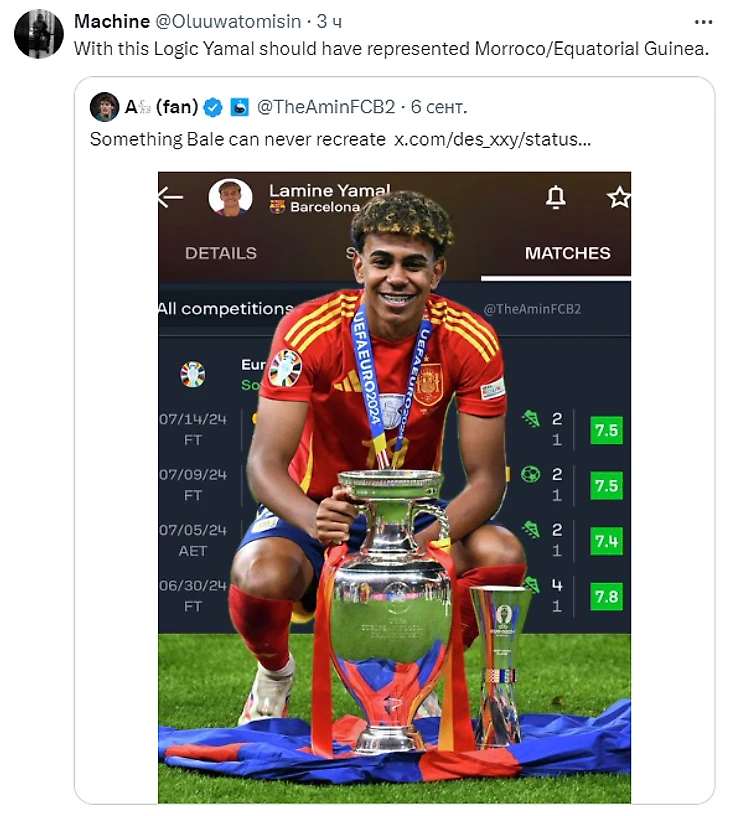Click Machine's profile avatar

tap(39, 34)
